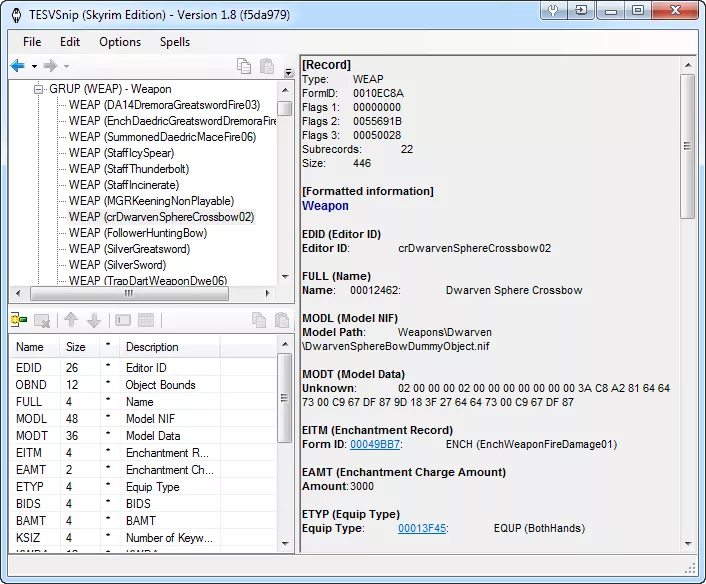Click the move subrecord down arrow
The height and width of the screenshot is (584, 706).
point(94,320)
